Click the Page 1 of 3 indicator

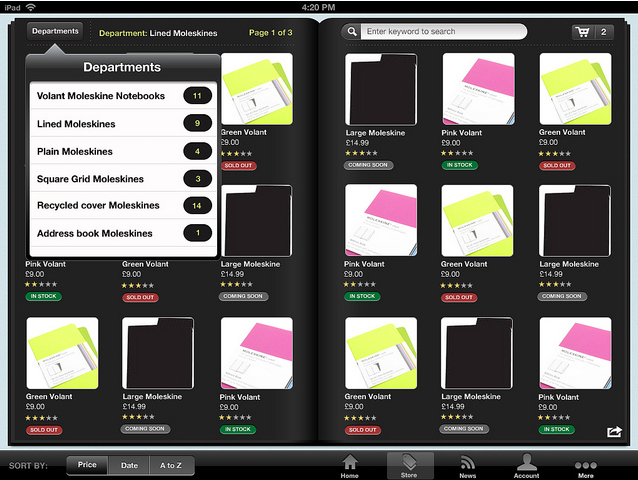[271, 33]
